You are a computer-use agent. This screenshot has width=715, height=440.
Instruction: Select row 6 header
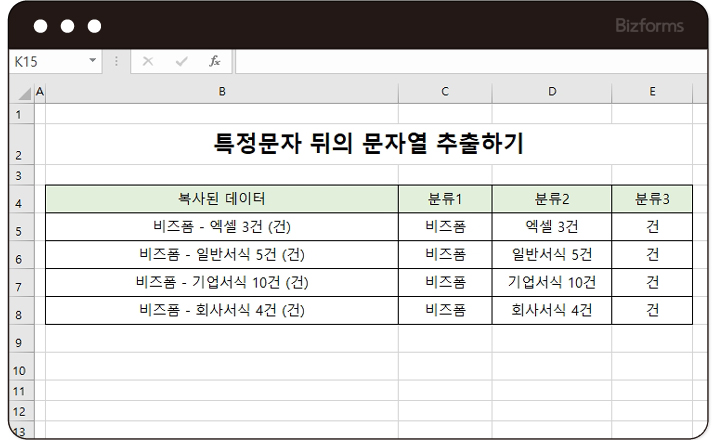point(21,254)
